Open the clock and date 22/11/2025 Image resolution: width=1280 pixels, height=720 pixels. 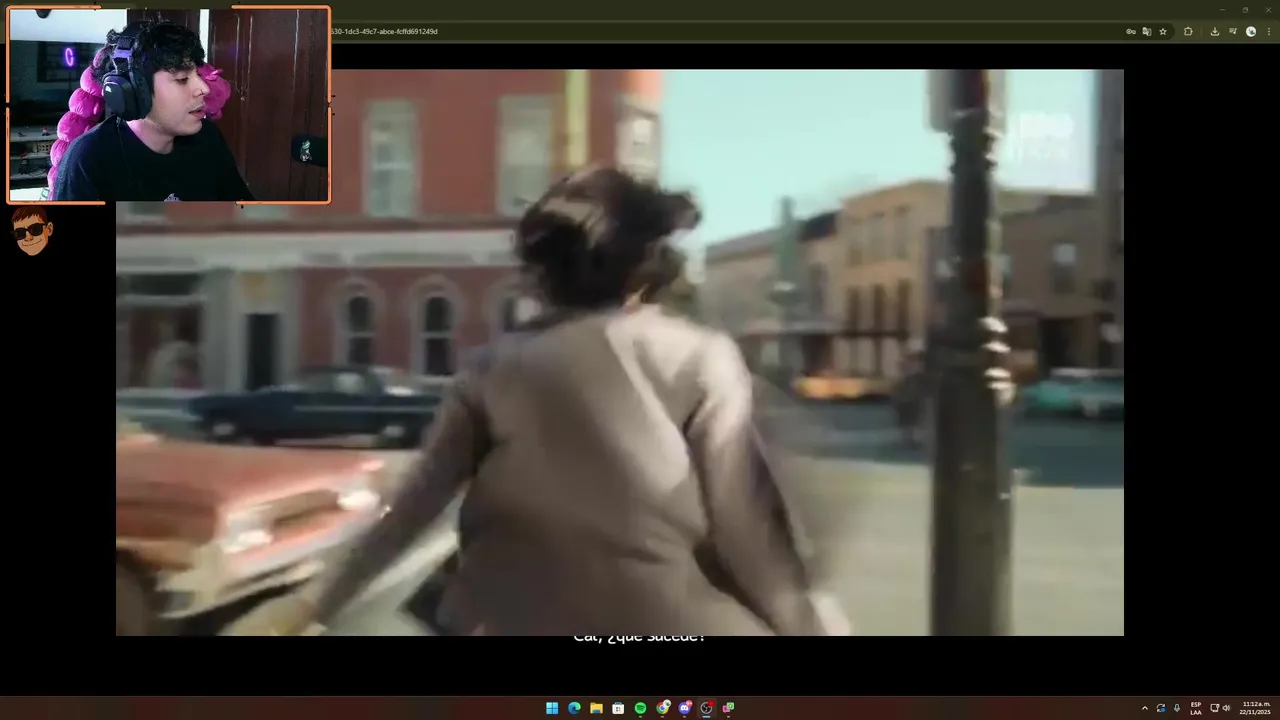pos(1255,708)
